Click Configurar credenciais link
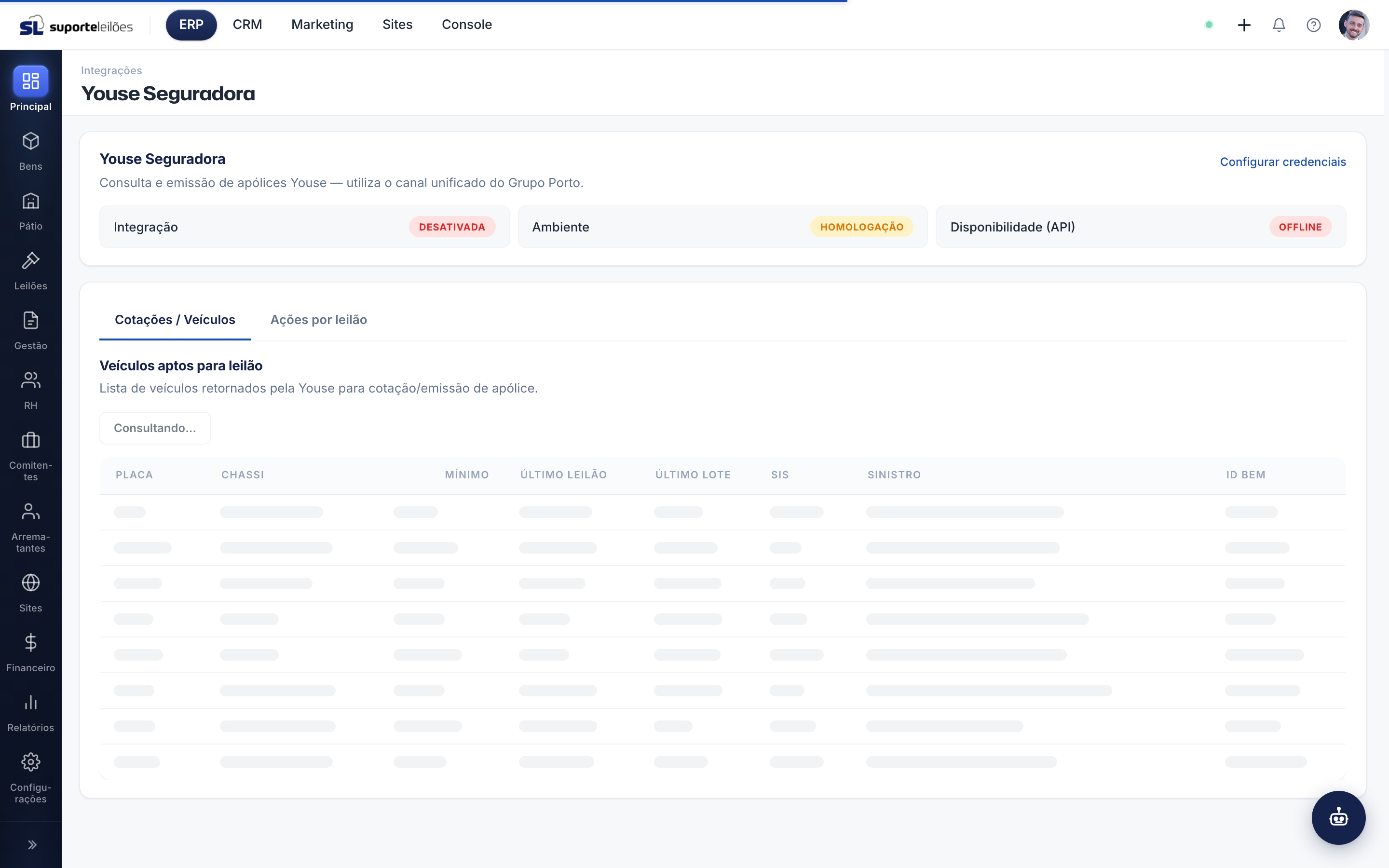The width and height of the screenshot is (1389, 868). click(1283, 162)
